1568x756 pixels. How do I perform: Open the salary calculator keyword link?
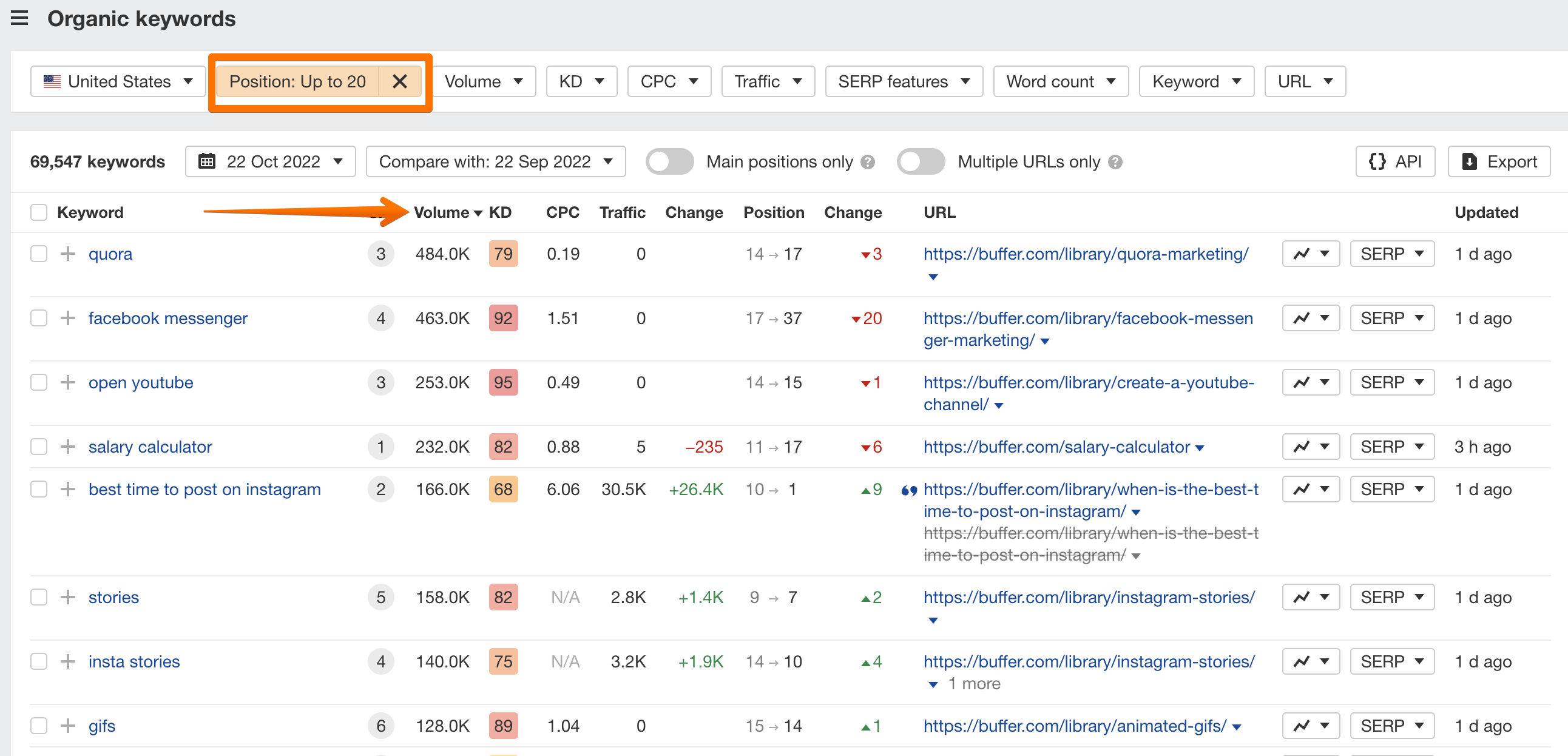(x=150, y=446)
